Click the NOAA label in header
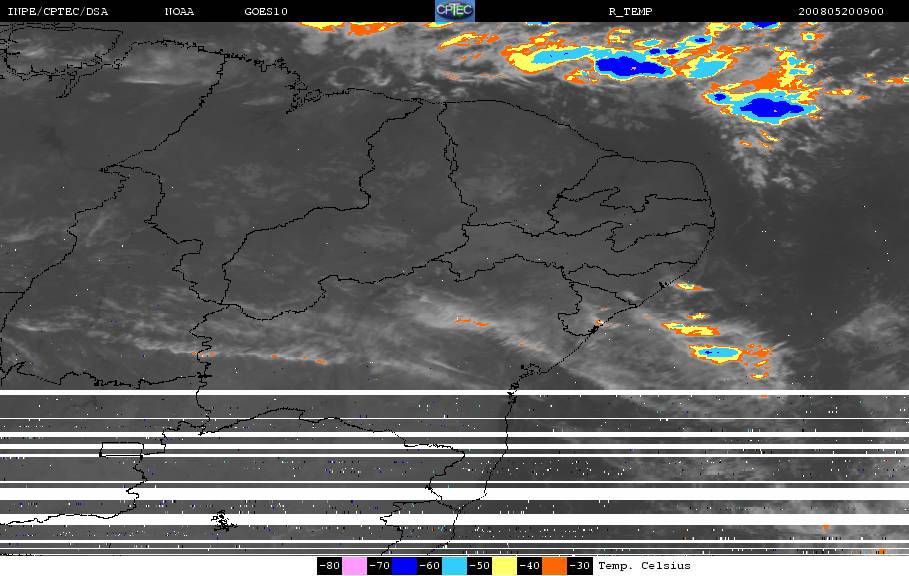Screen dimensions: 909x576 tap(179, 12)
